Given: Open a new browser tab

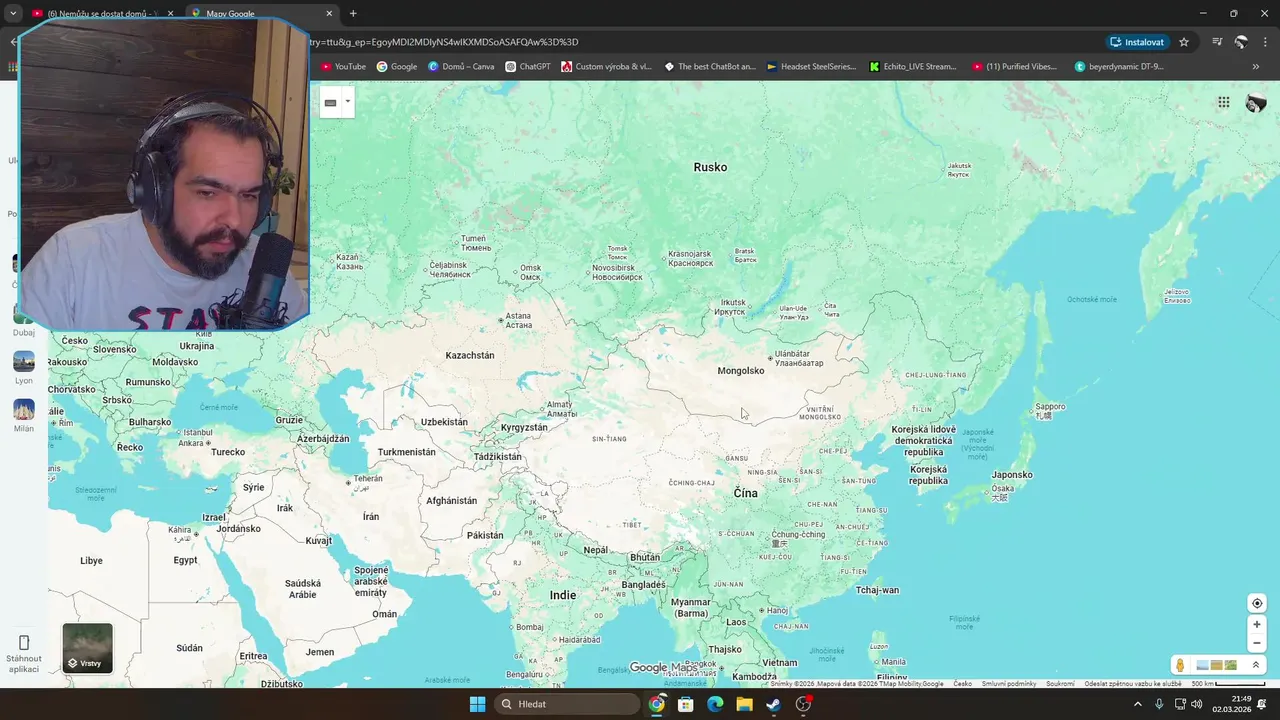Looking at the screenshot, I should coord(353,14).
